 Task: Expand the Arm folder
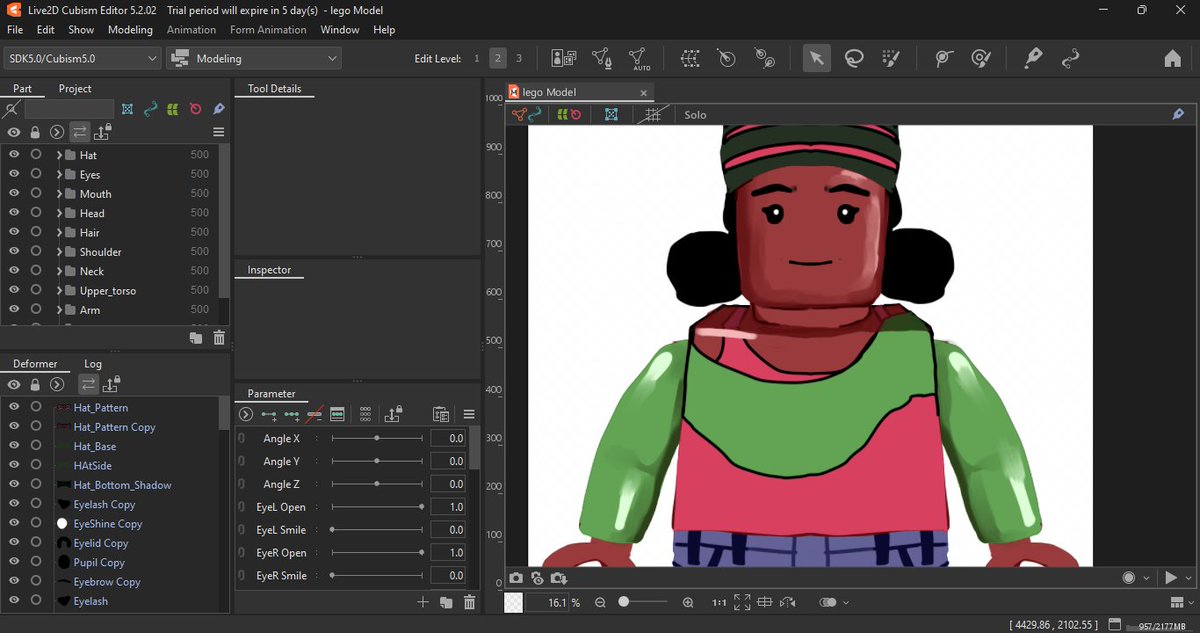[59, 310]
